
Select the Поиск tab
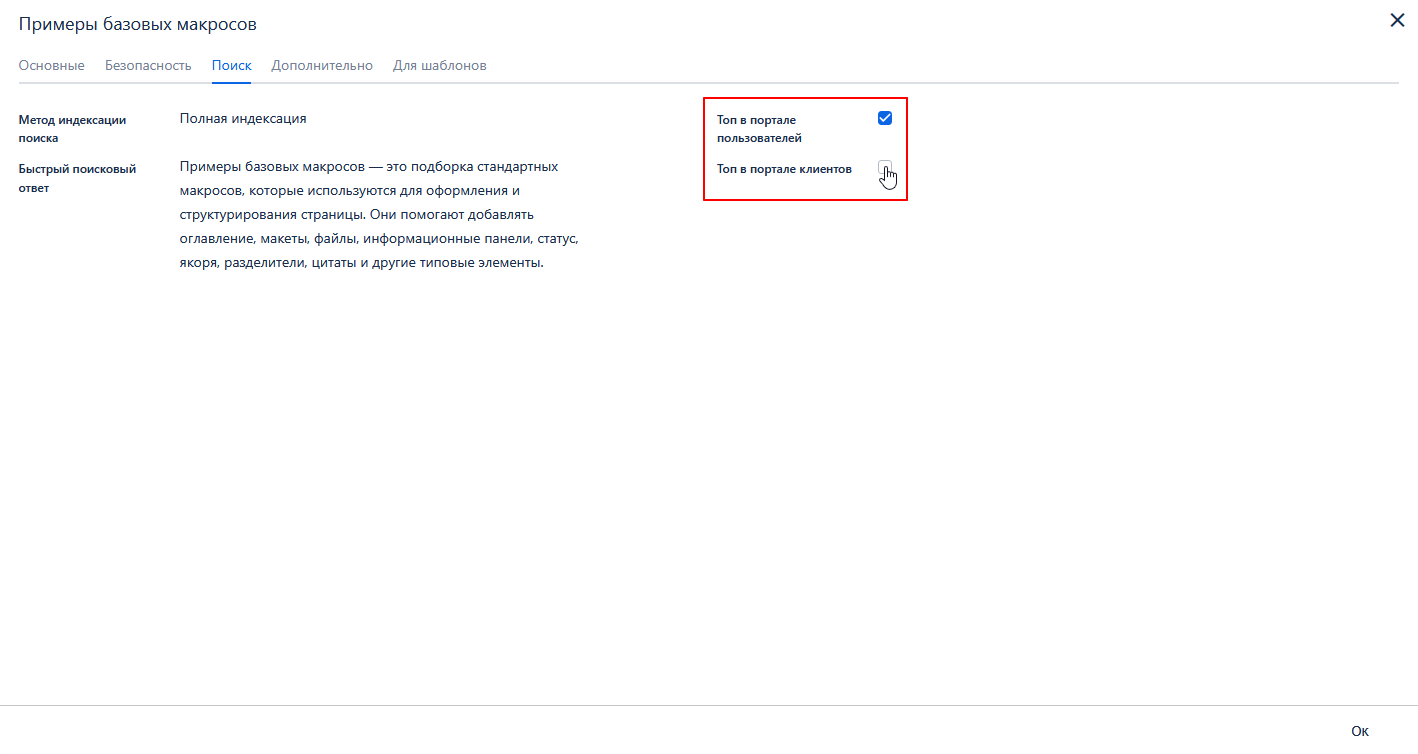point(231,66)
